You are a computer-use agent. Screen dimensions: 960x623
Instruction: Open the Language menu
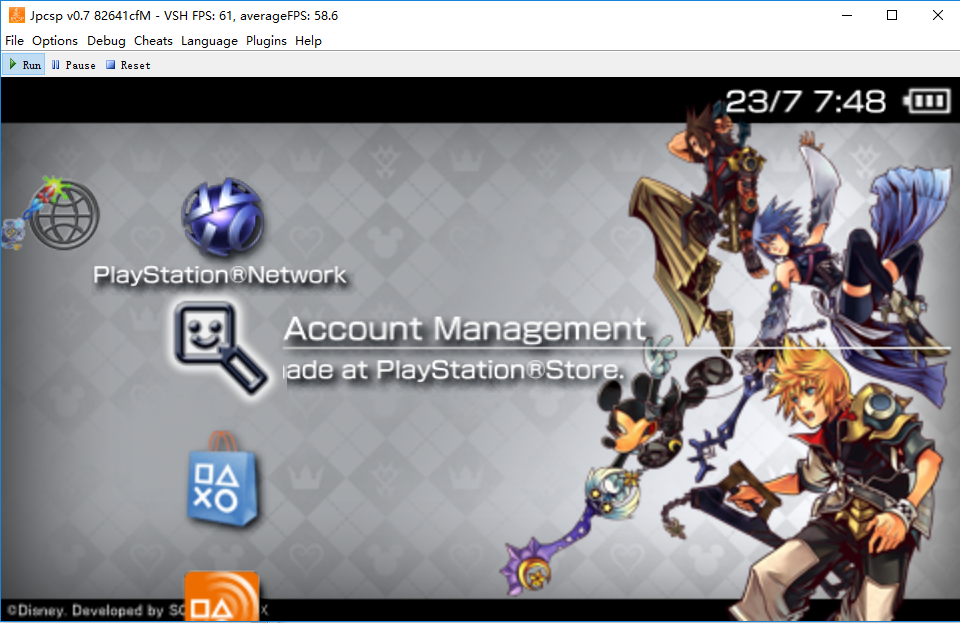tap(209, 41)
